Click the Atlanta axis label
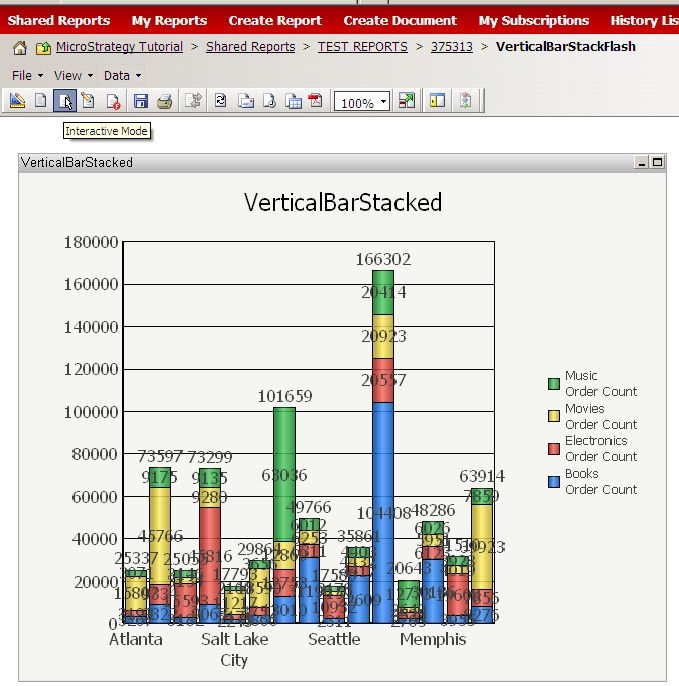679x686 pixels. click(x=136, y=640)
